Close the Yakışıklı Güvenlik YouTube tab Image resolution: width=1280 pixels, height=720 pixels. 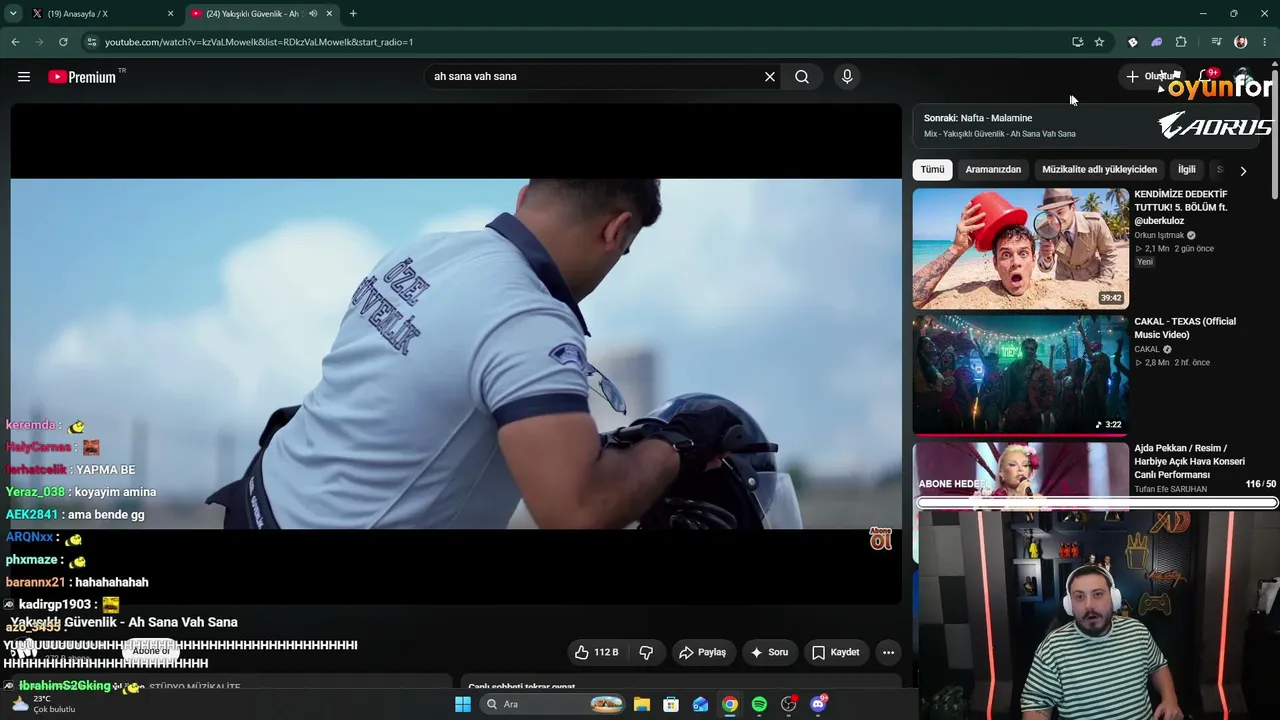[x=329, y=14]
